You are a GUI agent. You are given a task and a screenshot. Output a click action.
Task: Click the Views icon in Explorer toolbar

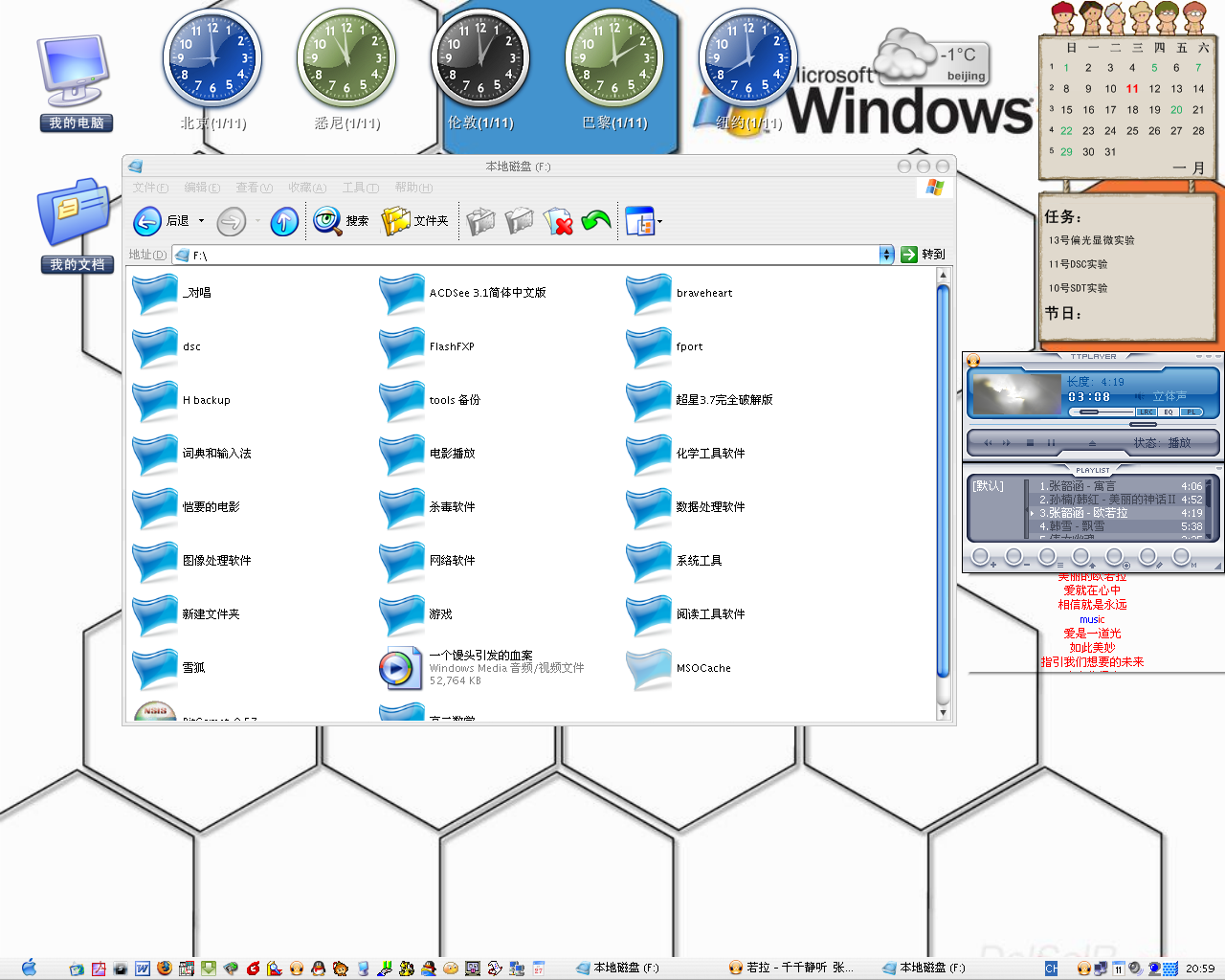[x=638, y=222]
